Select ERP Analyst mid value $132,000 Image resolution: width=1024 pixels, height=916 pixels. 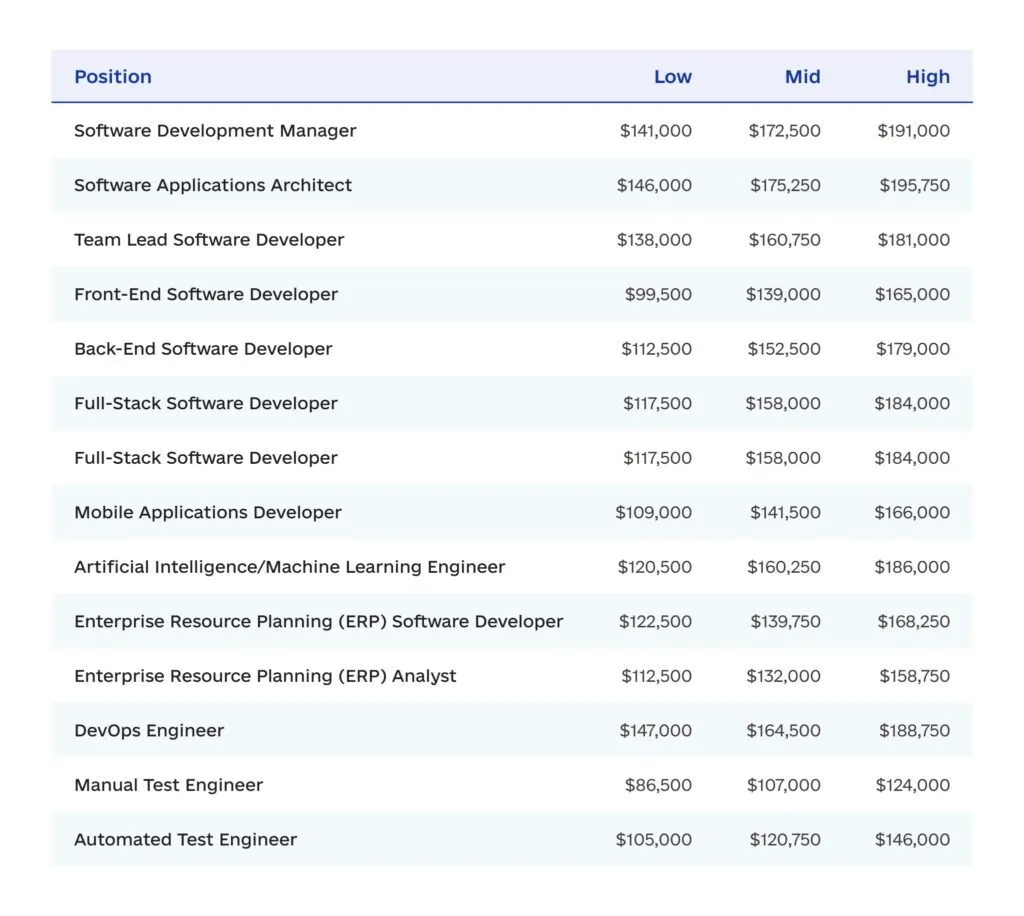784,676
